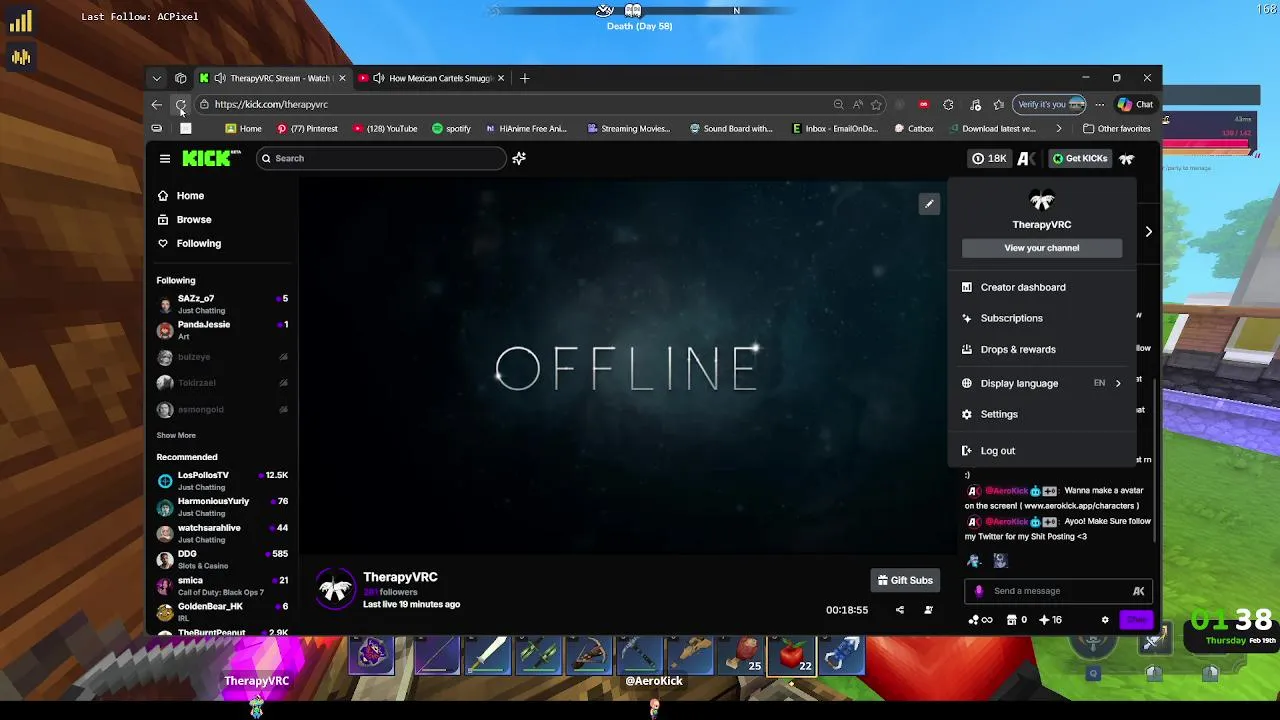
Task: Click View your channel button
Action: (1042, 248)
